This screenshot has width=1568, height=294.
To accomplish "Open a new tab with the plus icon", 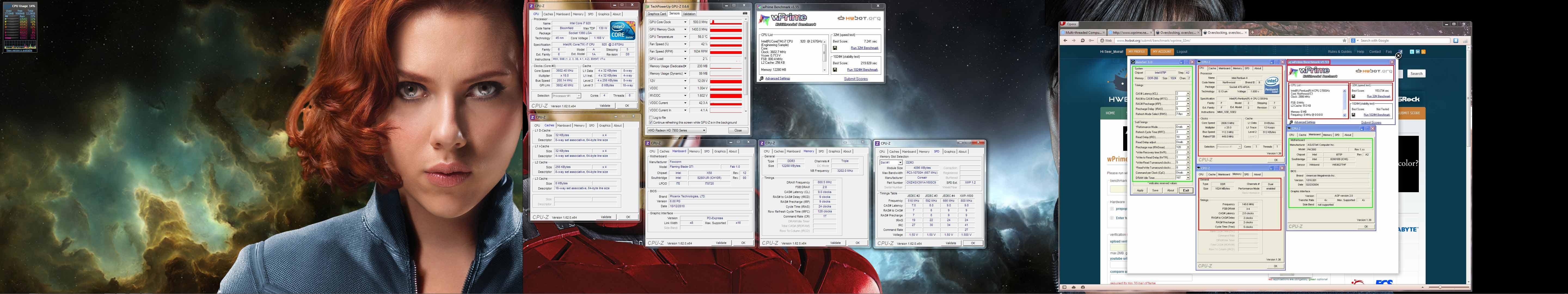I will (x=1253, y=32).
